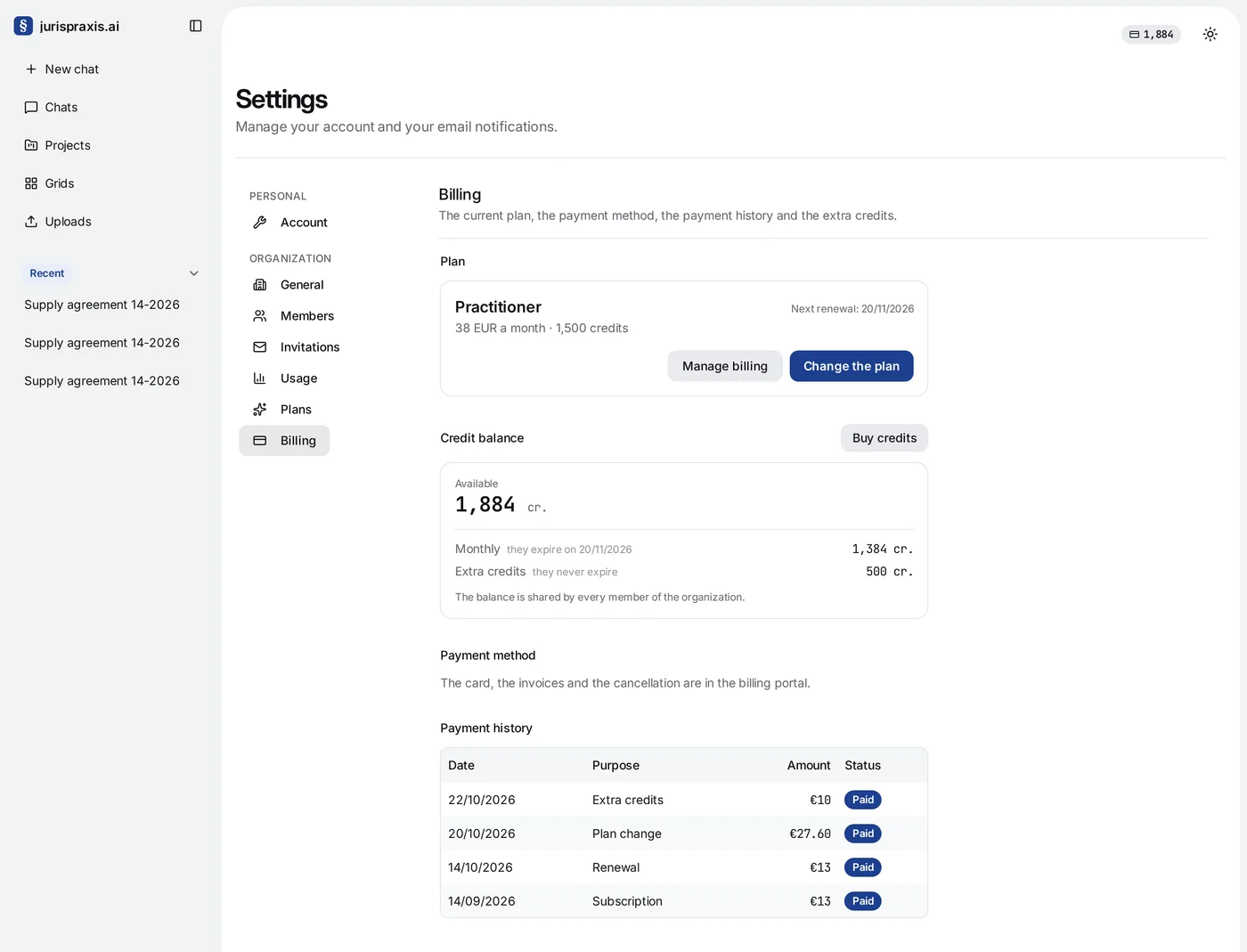The height and width of the screenshot is (952, 1247).
Task: Click the Grids icon in sidebar
Action: coord(31,183)
